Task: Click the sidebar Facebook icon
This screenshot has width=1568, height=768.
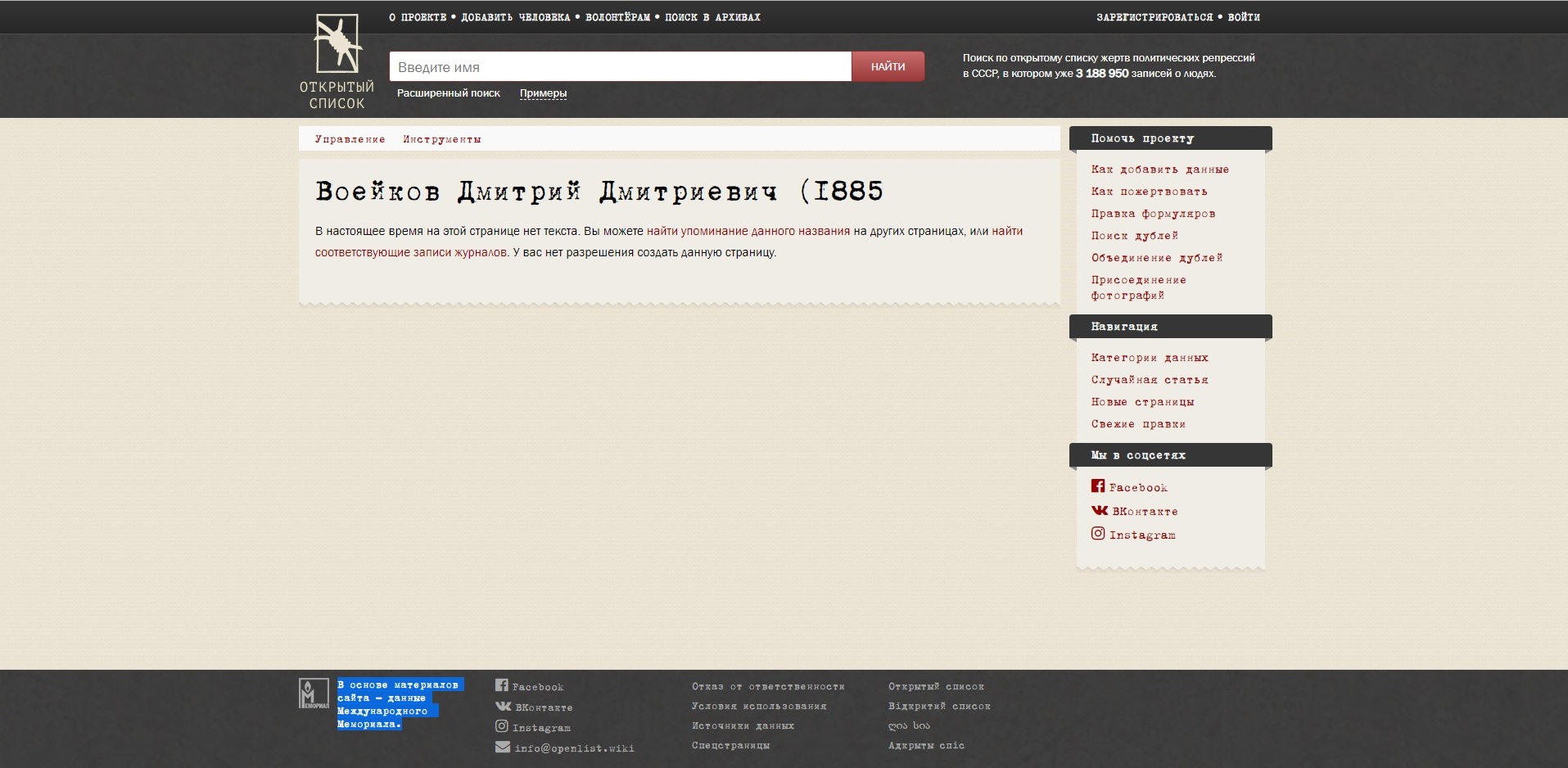Action: tap(1098, 486)
